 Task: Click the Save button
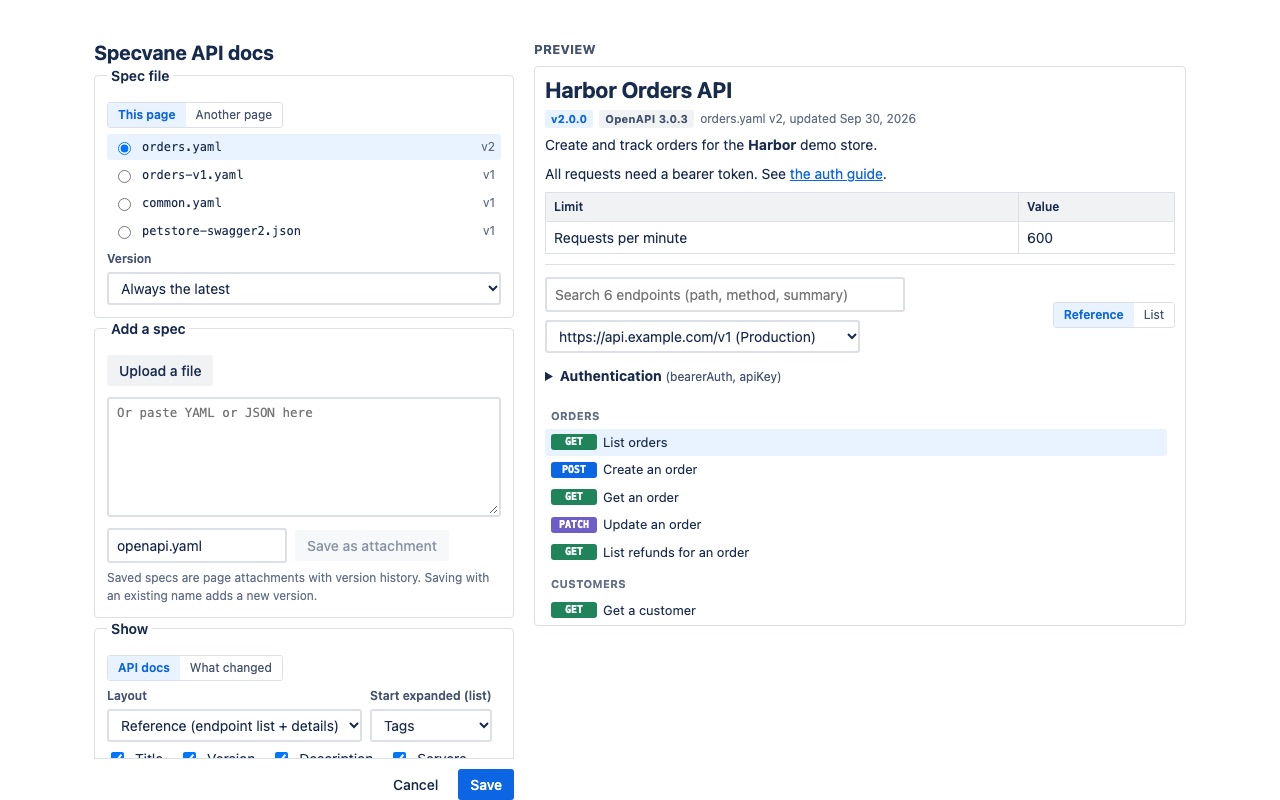click(486, 785)
